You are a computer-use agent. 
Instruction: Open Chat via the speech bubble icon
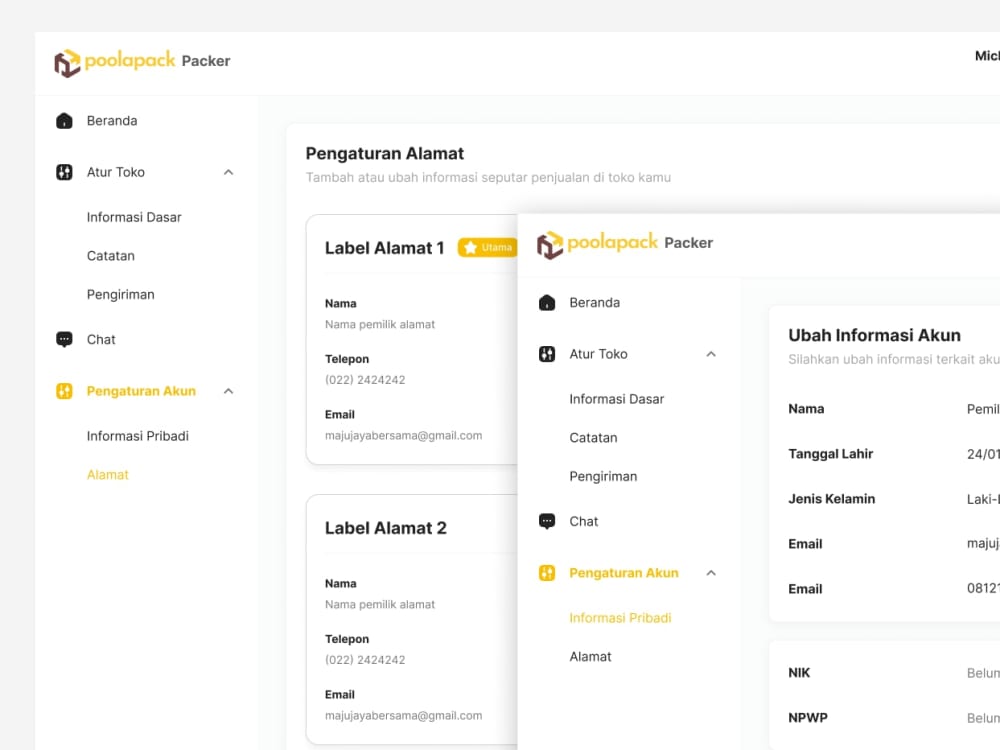(64, 339)
